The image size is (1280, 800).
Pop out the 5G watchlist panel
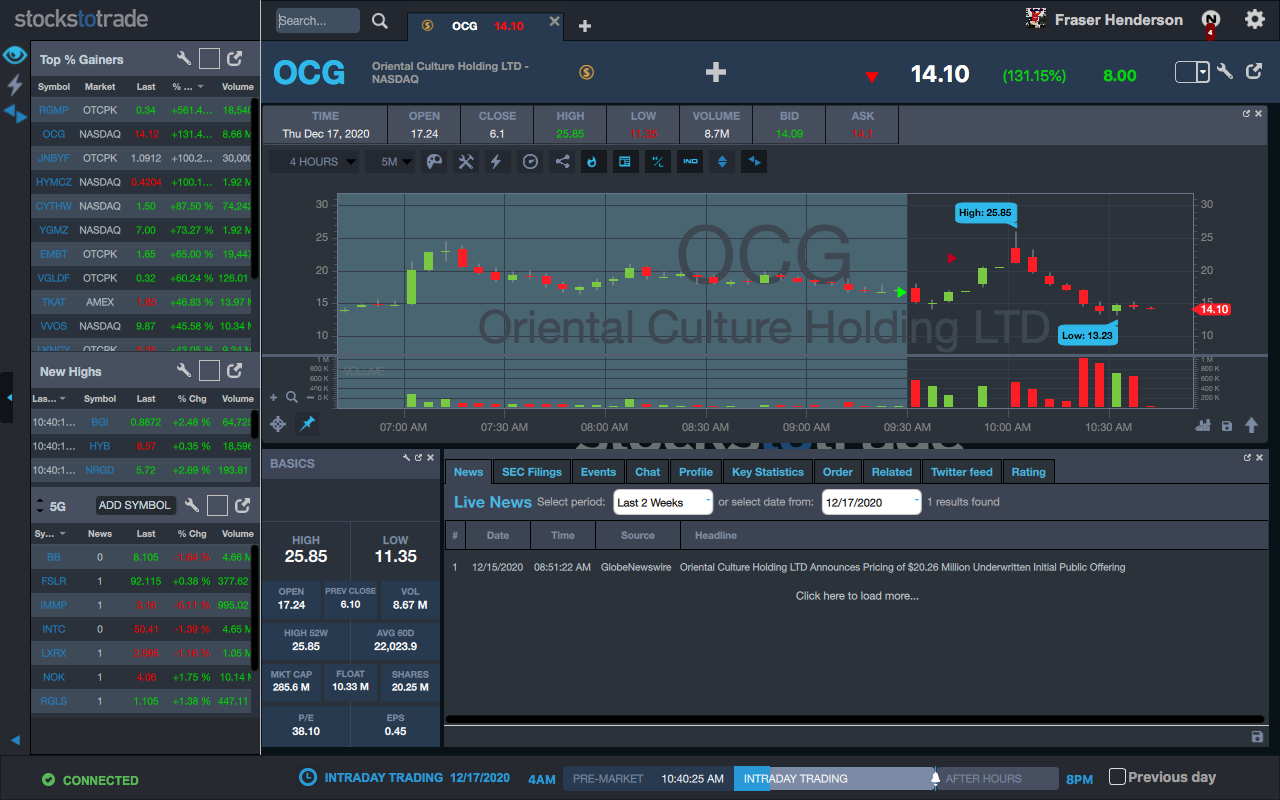(242, 505)
